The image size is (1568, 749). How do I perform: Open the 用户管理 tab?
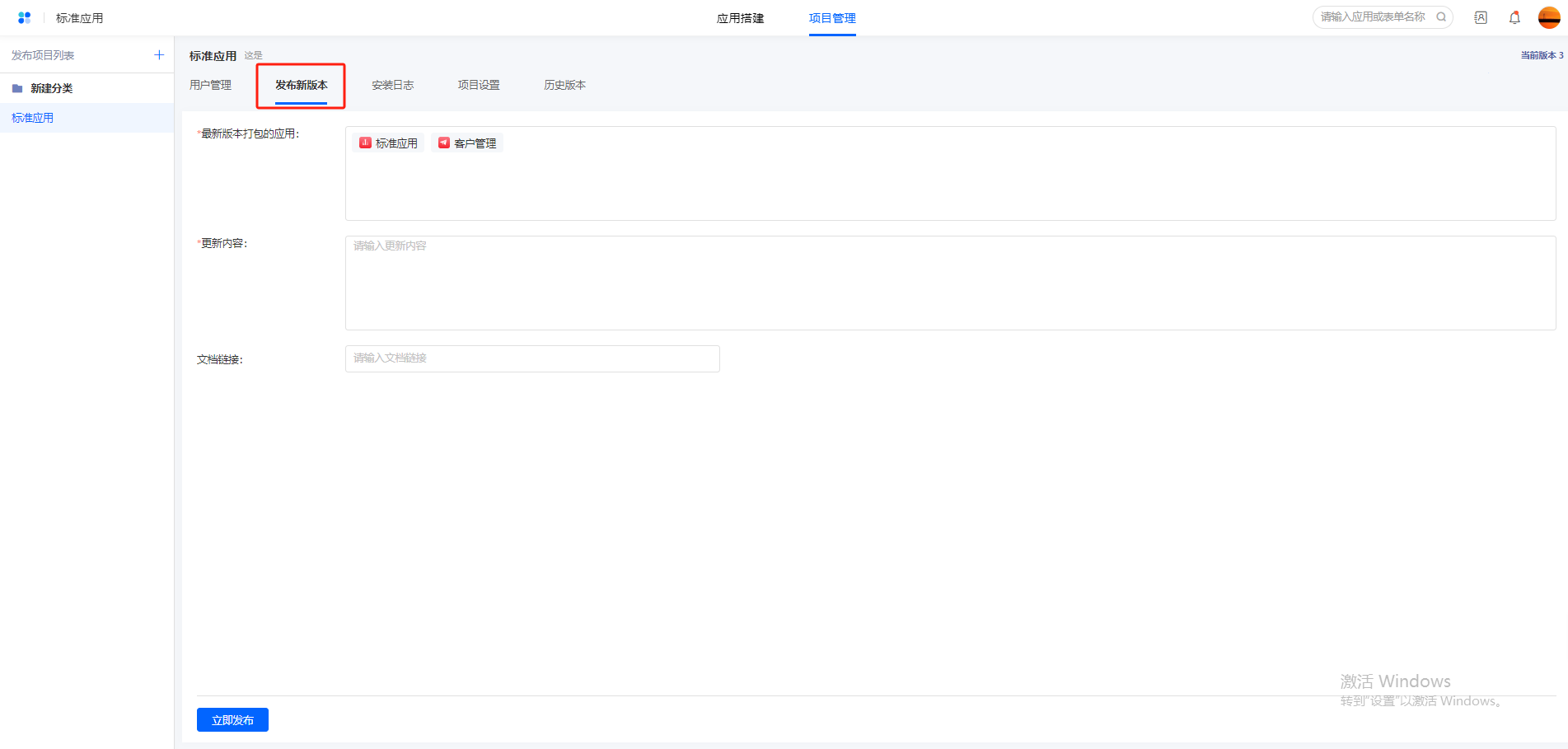tap(210, 85)
